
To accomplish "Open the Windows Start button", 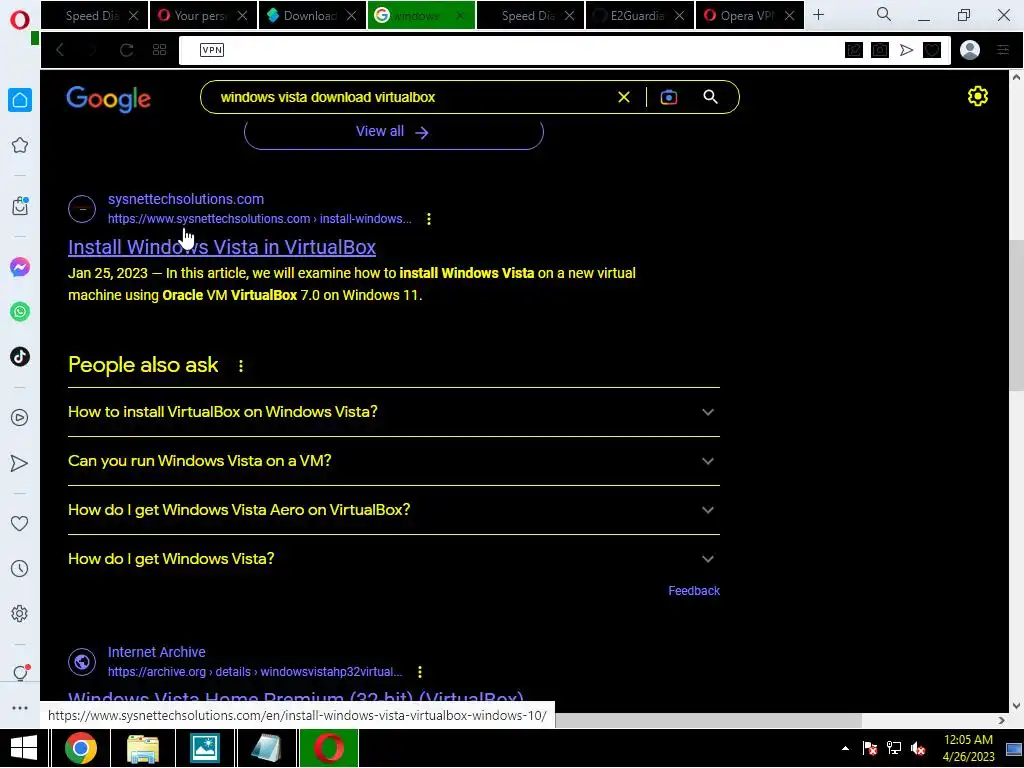I will coord(24,748).
